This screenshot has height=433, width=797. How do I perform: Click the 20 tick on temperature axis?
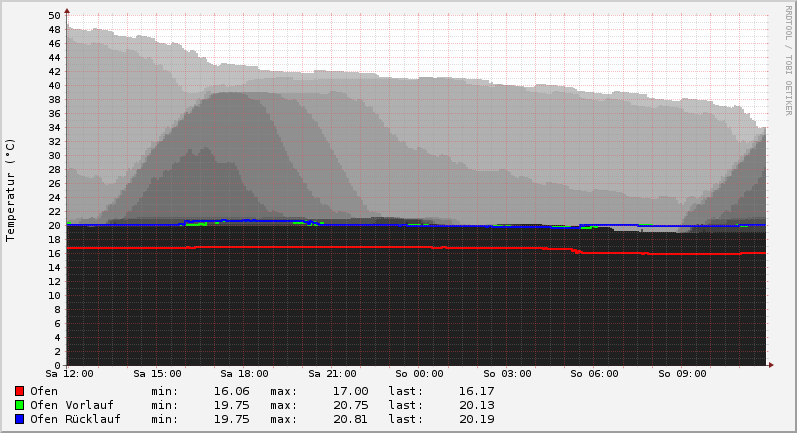tap(54, 226)
